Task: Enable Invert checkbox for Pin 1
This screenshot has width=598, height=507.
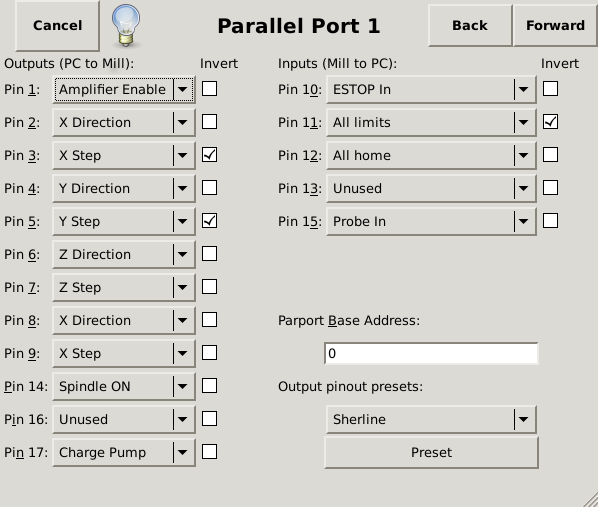Action: point(209,89)
